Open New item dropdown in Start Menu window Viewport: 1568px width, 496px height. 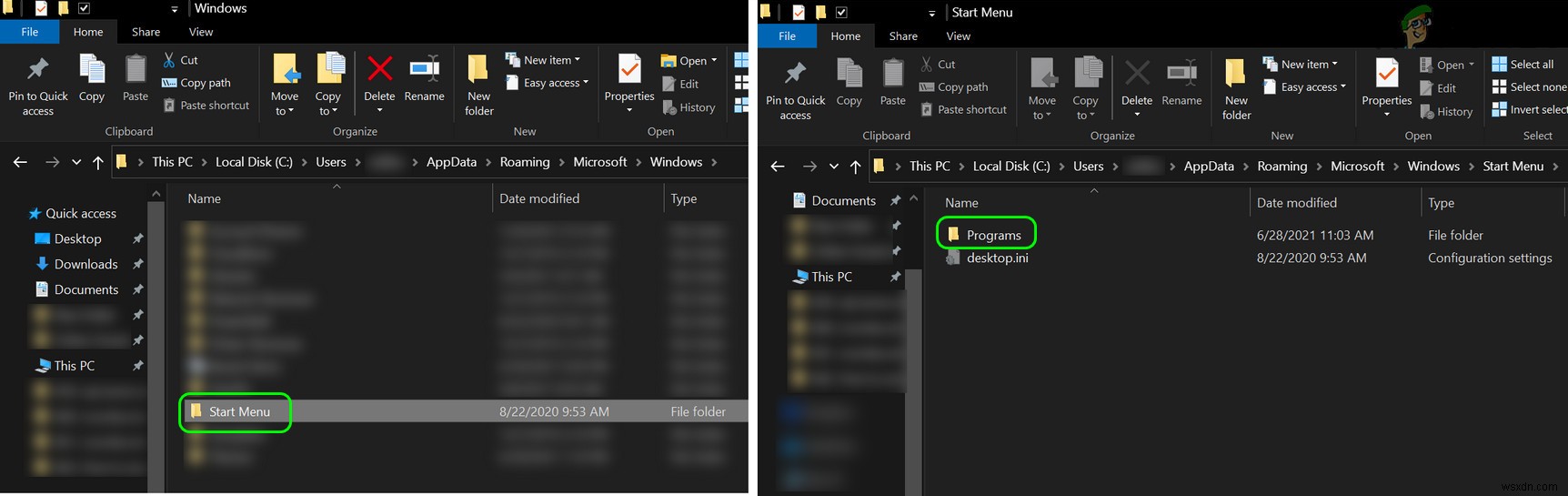tap(1301, 65)
